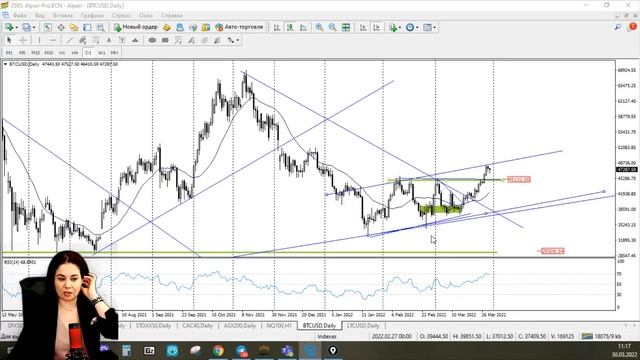
Task: Click the connection status 18075/9 kb
Action: (601, 336)
